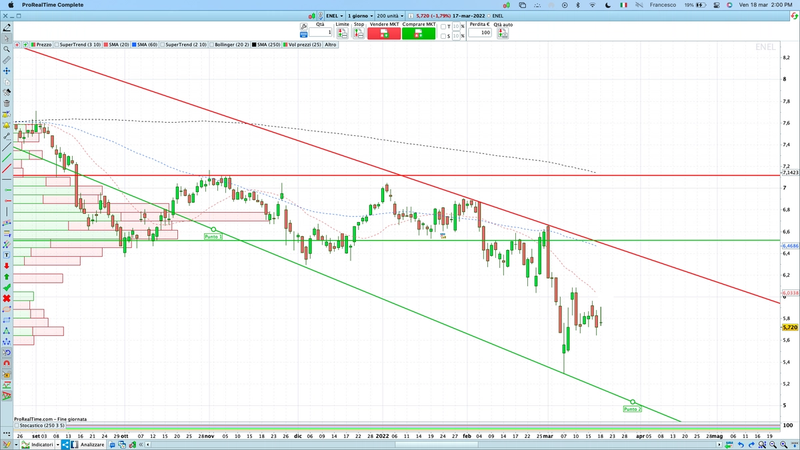Click the Stop order icon
The image size is (800, 450).
pyautogui.click(x=359, y=34)
